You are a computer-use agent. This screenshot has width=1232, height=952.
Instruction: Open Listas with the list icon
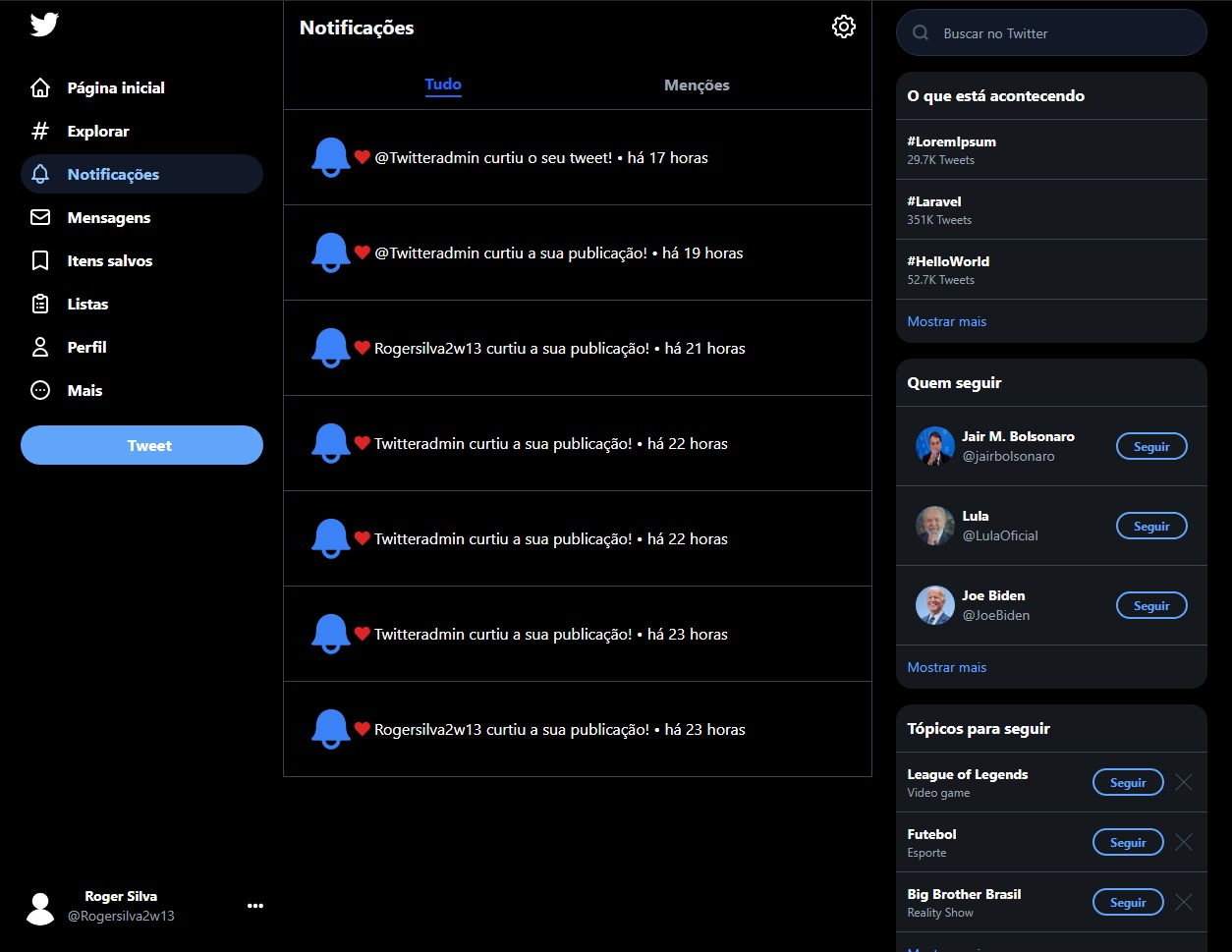[39, 304]
